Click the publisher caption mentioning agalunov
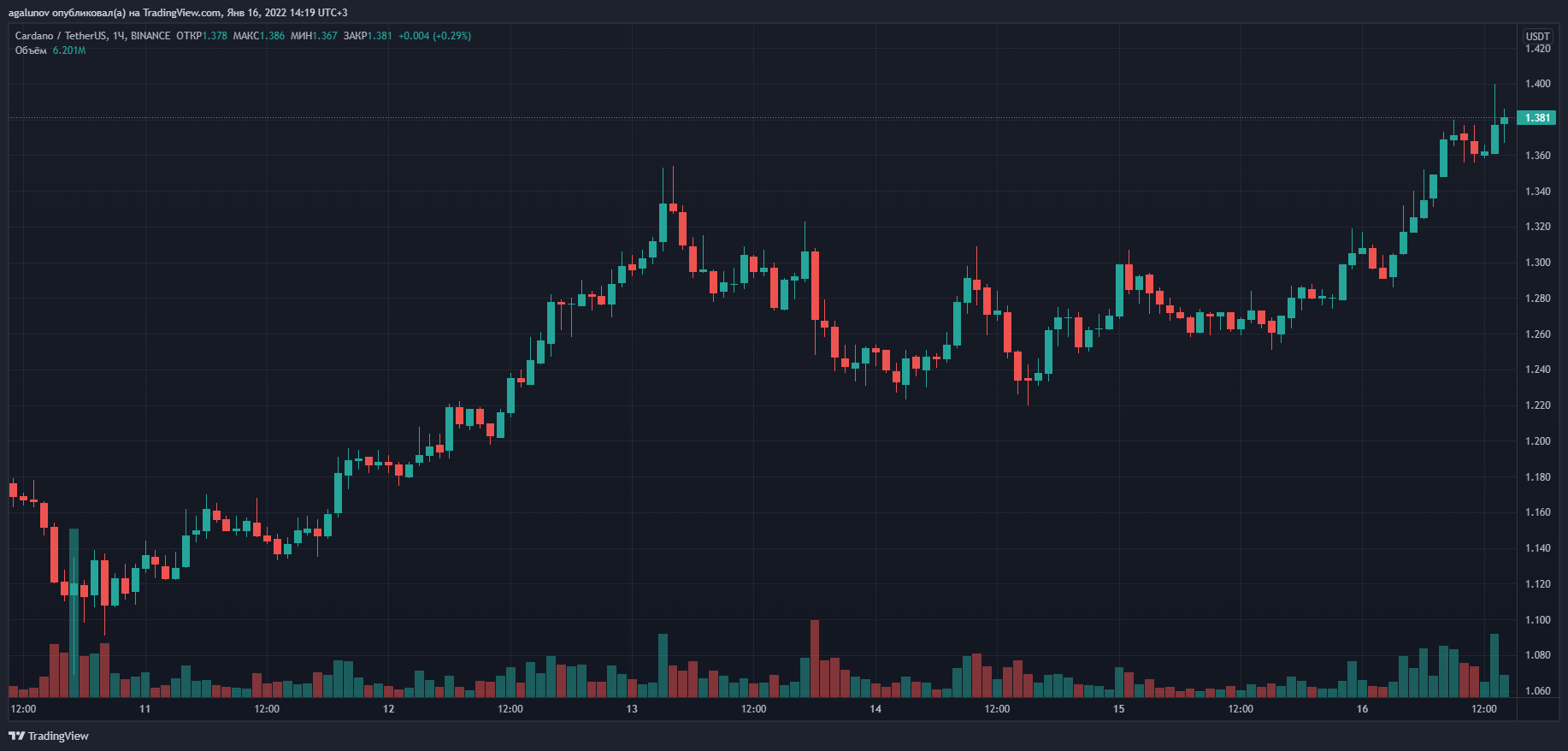Screen dimensions: 1568x751 pos(178,13)
